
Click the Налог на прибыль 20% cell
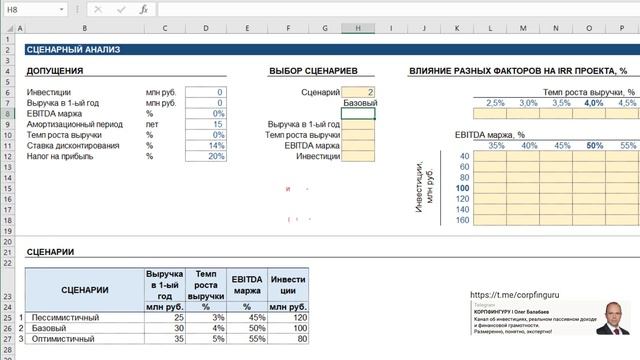(206, 156)
